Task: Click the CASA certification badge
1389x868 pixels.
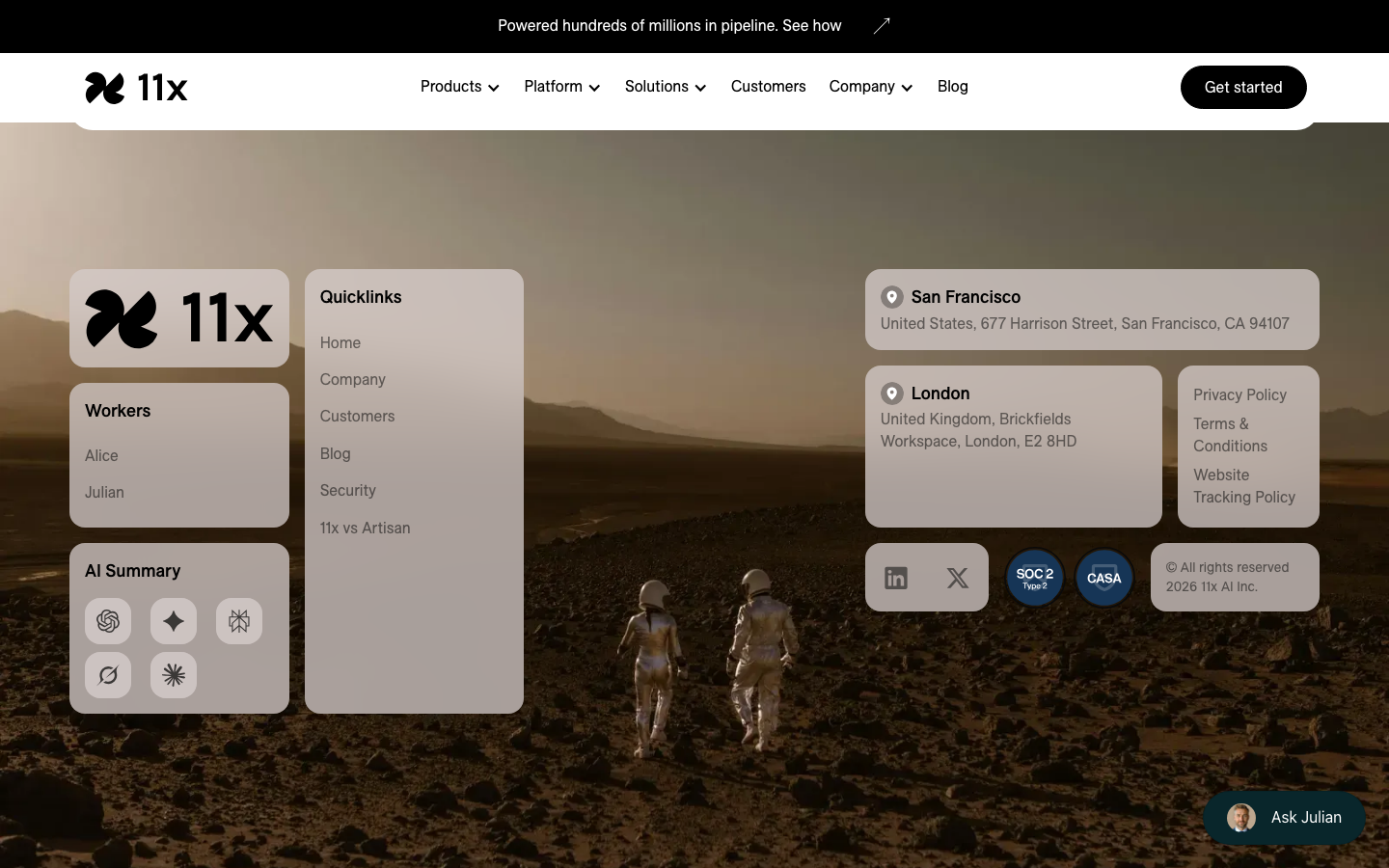Action: (1104, 578)
